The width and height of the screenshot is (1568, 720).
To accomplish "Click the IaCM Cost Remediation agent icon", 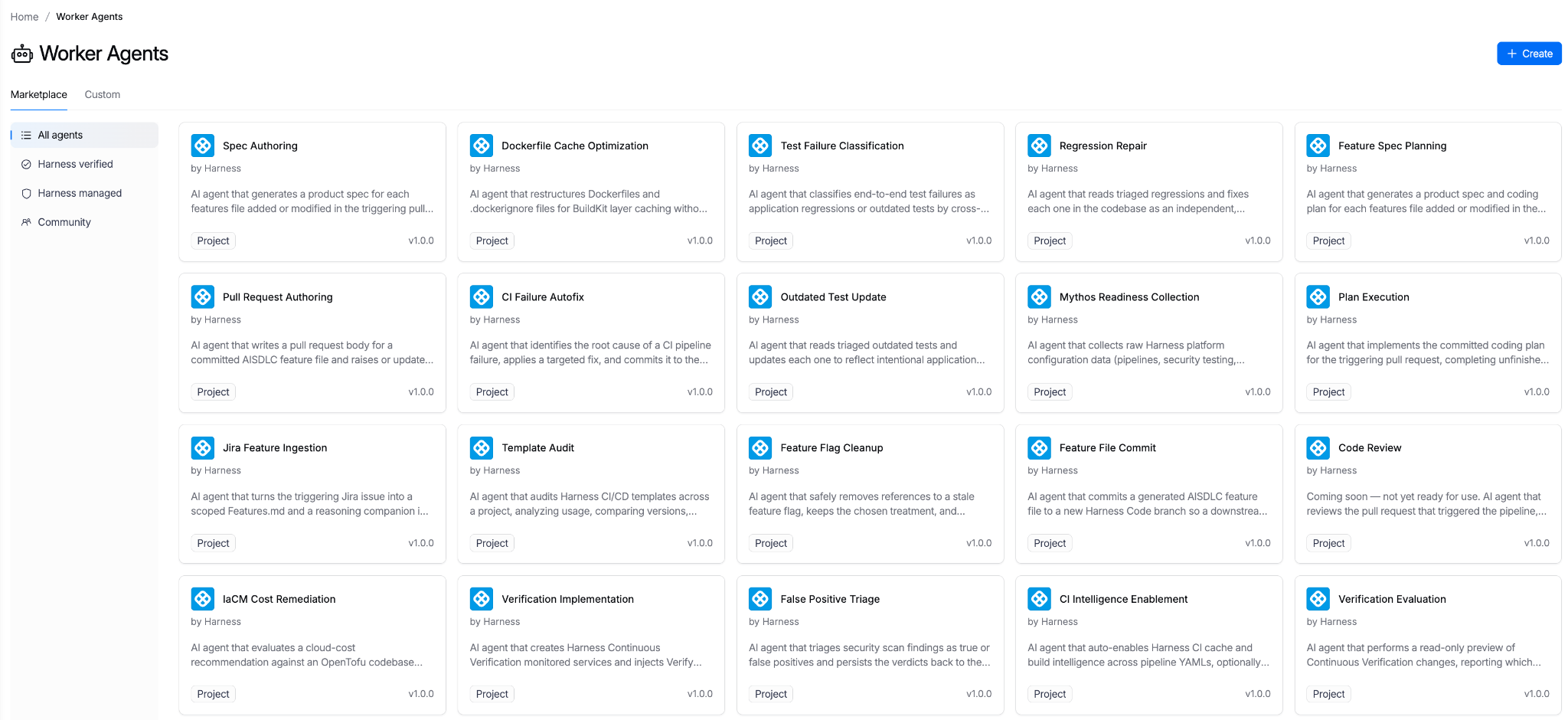I will pos(203,599).
